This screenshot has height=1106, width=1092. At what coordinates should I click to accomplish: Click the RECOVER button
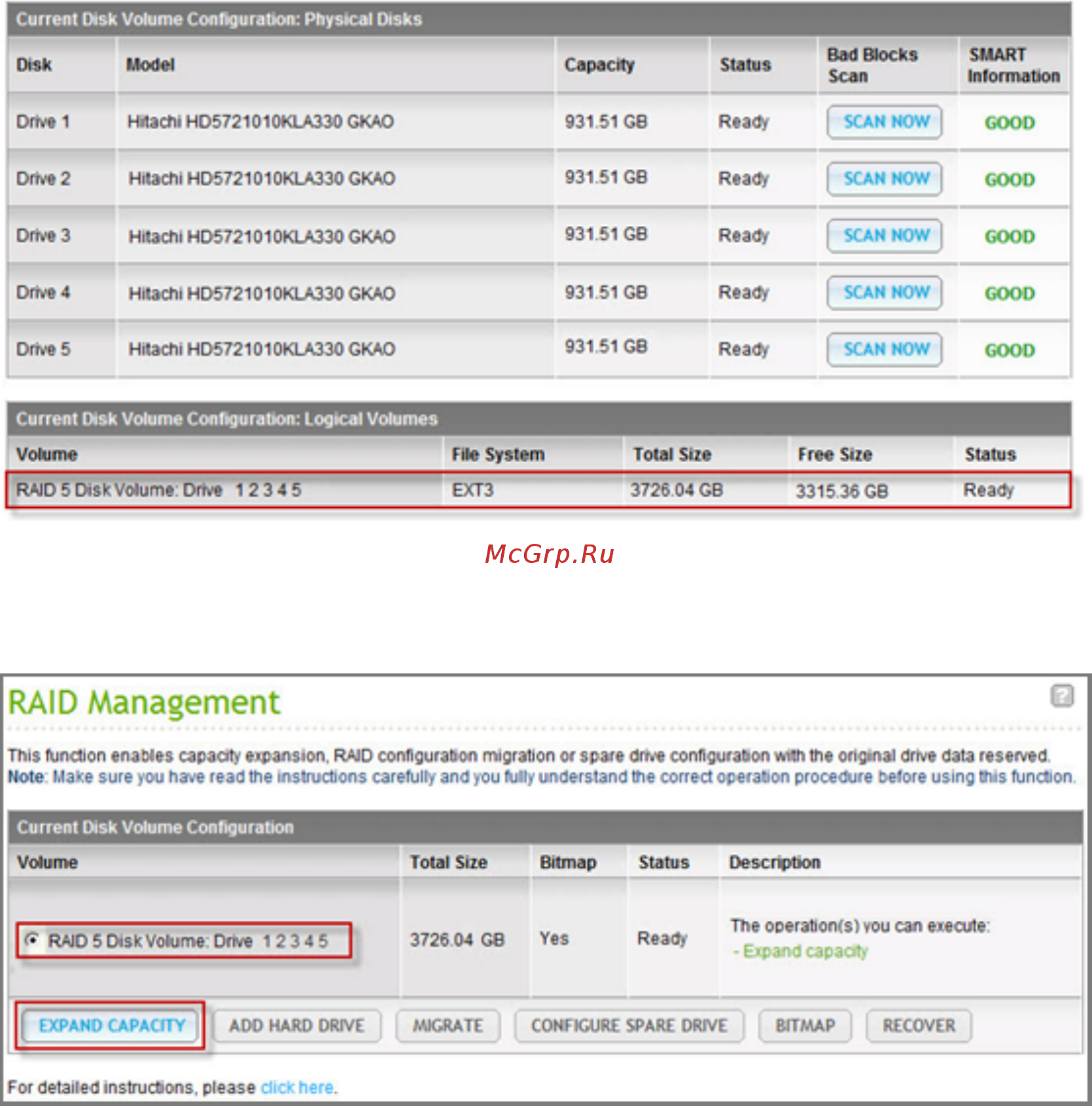tap(919, 1026)
